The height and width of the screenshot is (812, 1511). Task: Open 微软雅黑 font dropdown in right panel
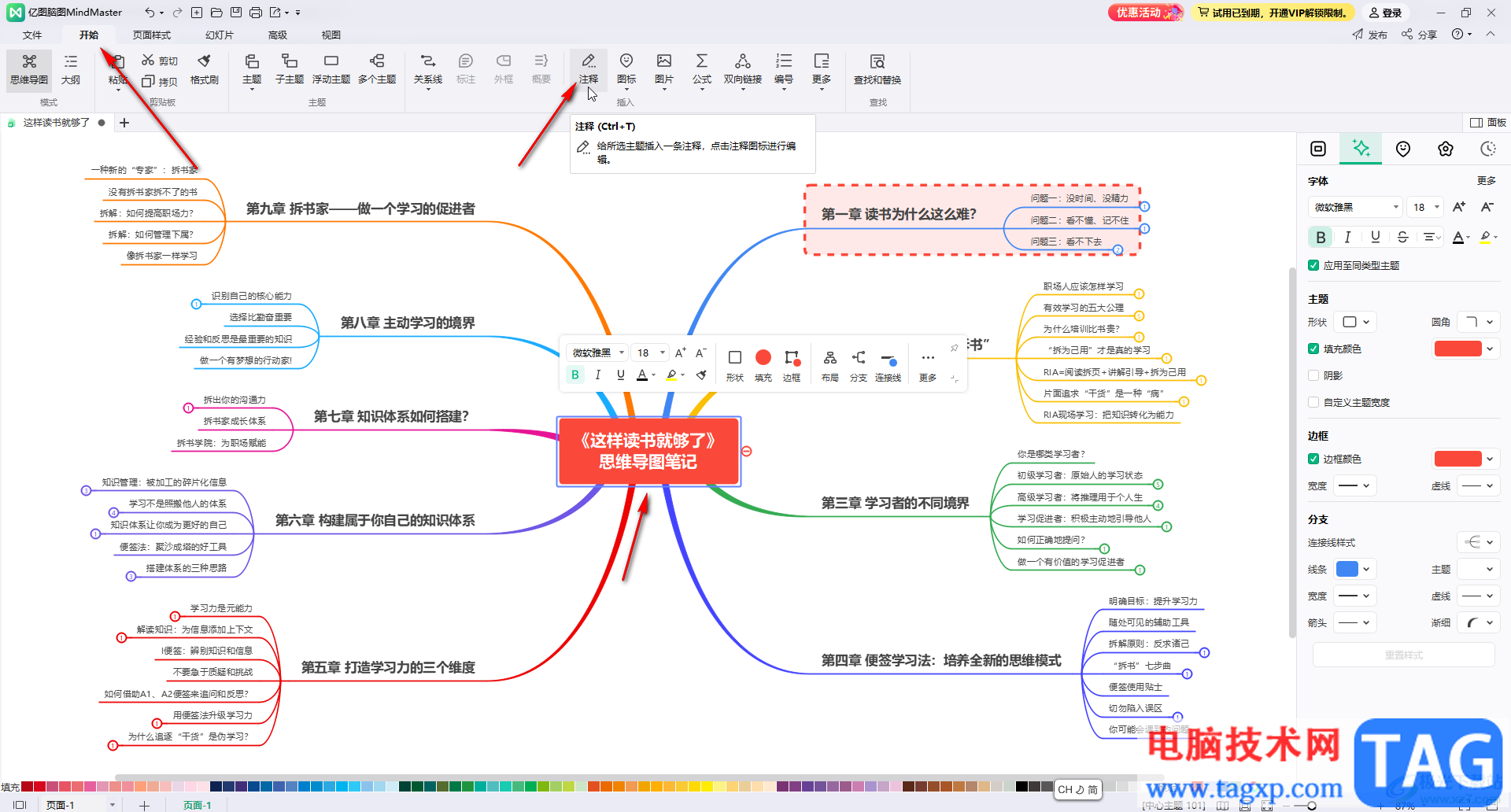click(1355, 207)
